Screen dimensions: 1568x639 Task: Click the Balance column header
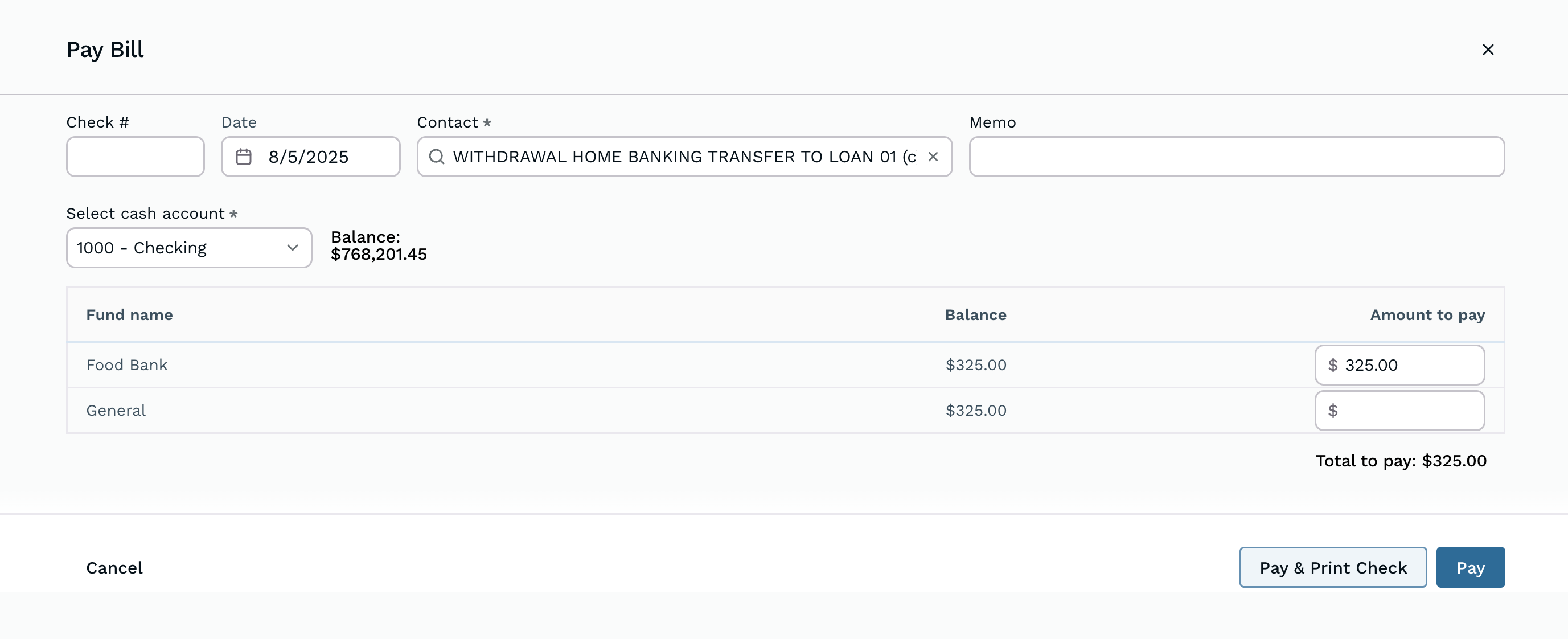(x=975, y=315)
